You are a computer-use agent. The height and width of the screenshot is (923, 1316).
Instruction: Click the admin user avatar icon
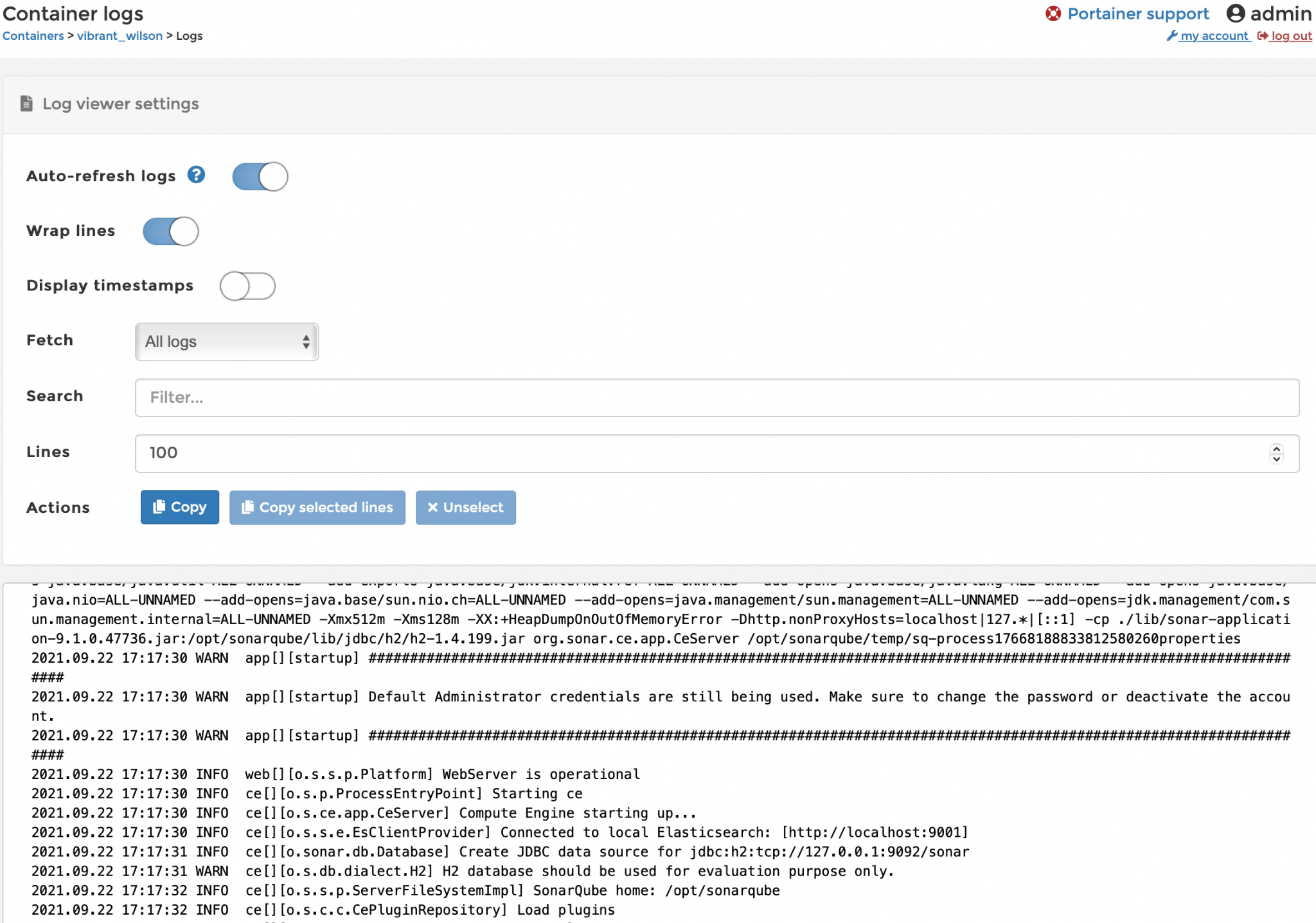(x=1235, y=13)
